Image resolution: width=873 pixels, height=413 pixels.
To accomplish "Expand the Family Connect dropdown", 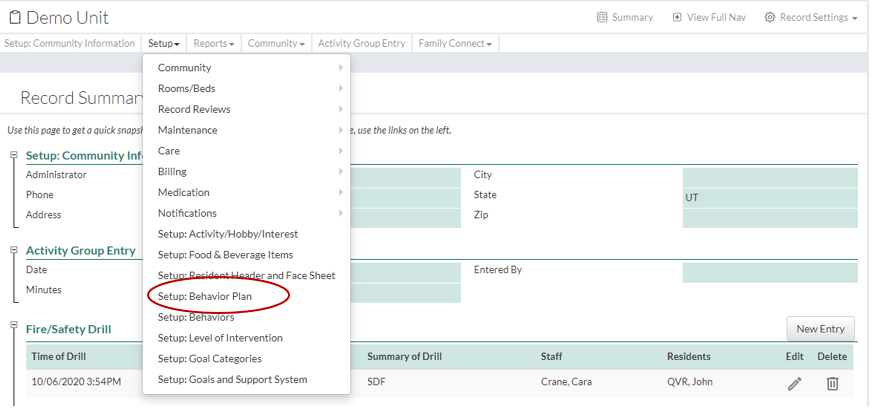I will (x=455, y=44).
